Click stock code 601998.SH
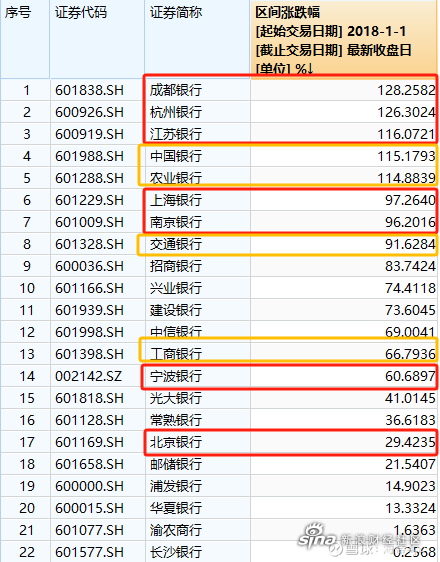 click(x=90, y=332)
